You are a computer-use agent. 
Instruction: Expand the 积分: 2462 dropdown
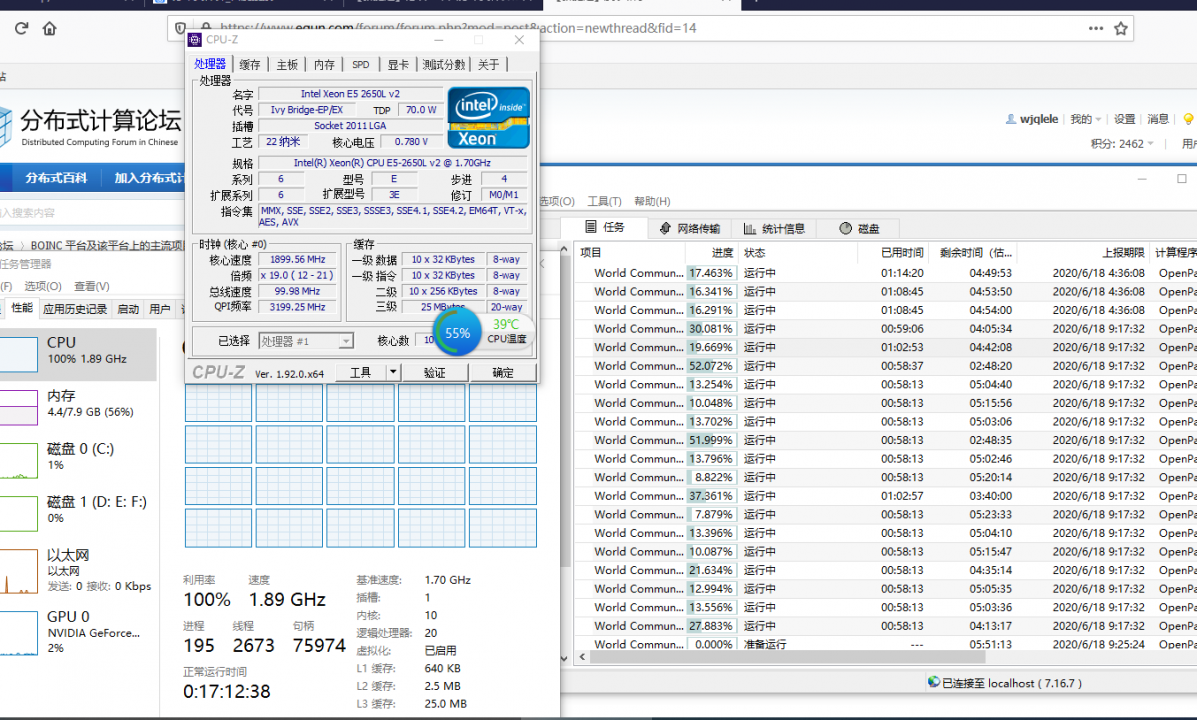tap(1121, 144)
